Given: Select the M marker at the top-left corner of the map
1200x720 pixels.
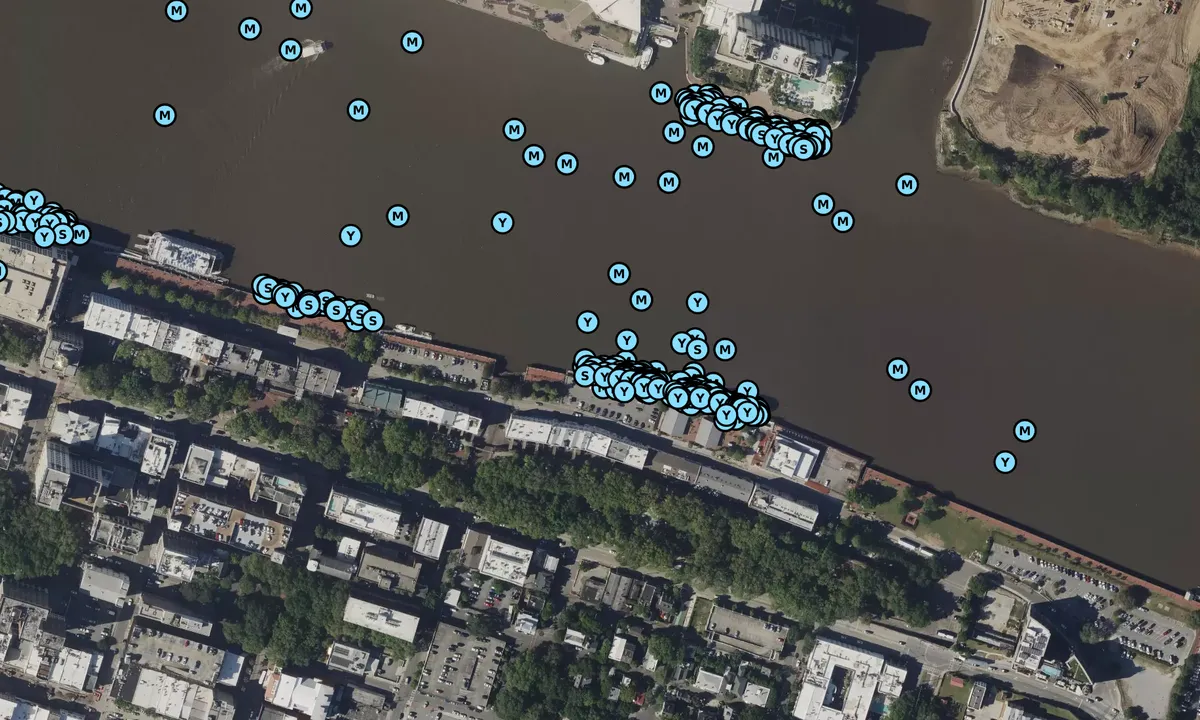Looking at the screenshot, I should coord(177,11).
